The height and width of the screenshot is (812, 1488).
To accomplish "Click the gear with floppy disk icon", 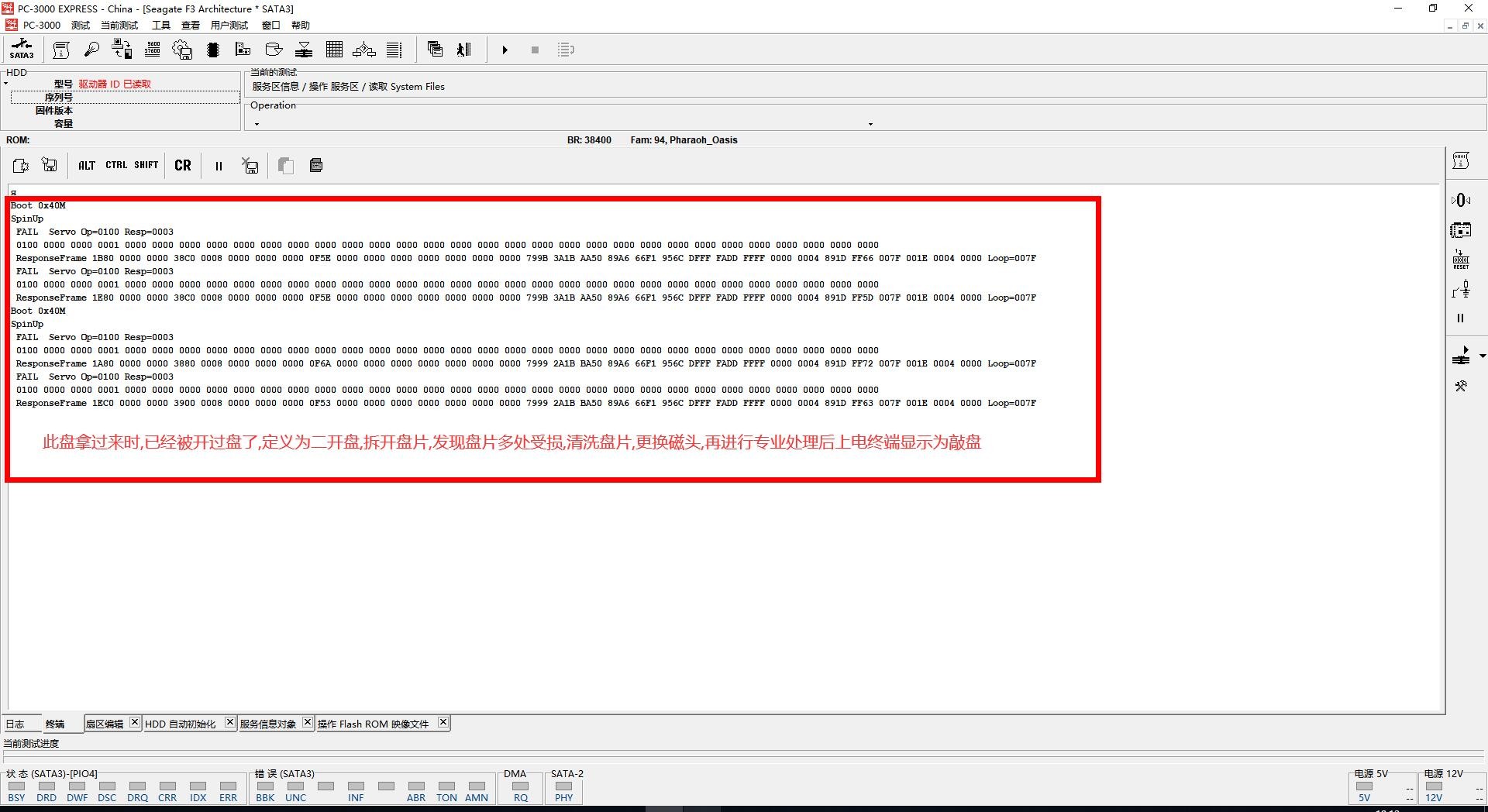I will (182, 50).
